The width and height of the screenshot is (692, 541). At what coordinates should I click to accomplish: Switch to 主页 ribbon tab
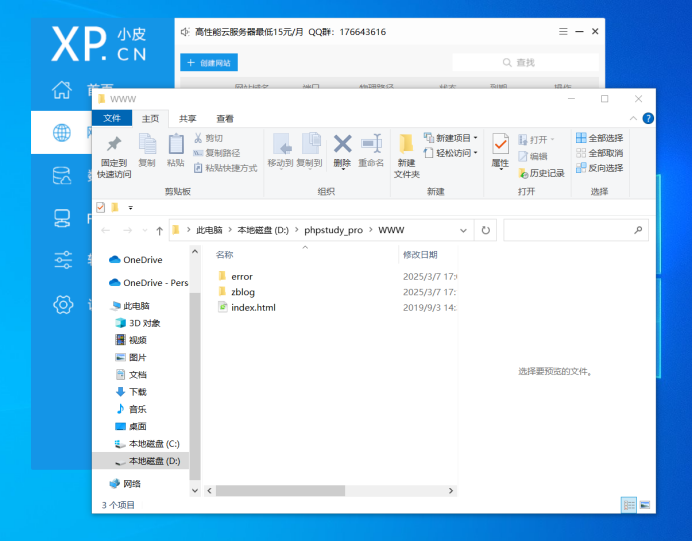150,118
